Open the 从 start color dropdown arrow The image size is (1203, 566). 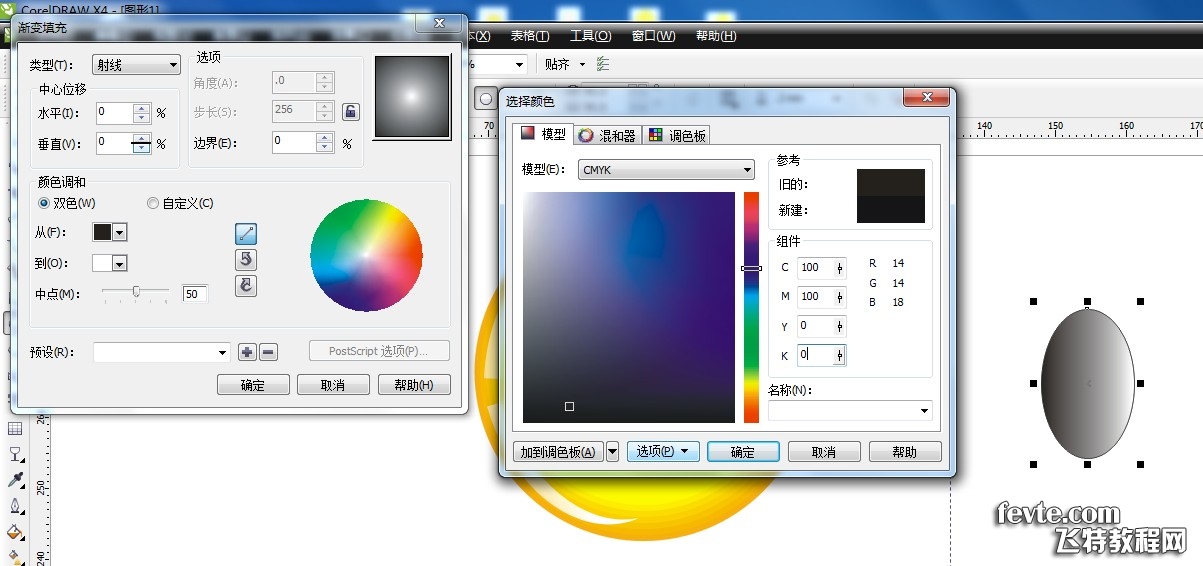click(120, 232)
